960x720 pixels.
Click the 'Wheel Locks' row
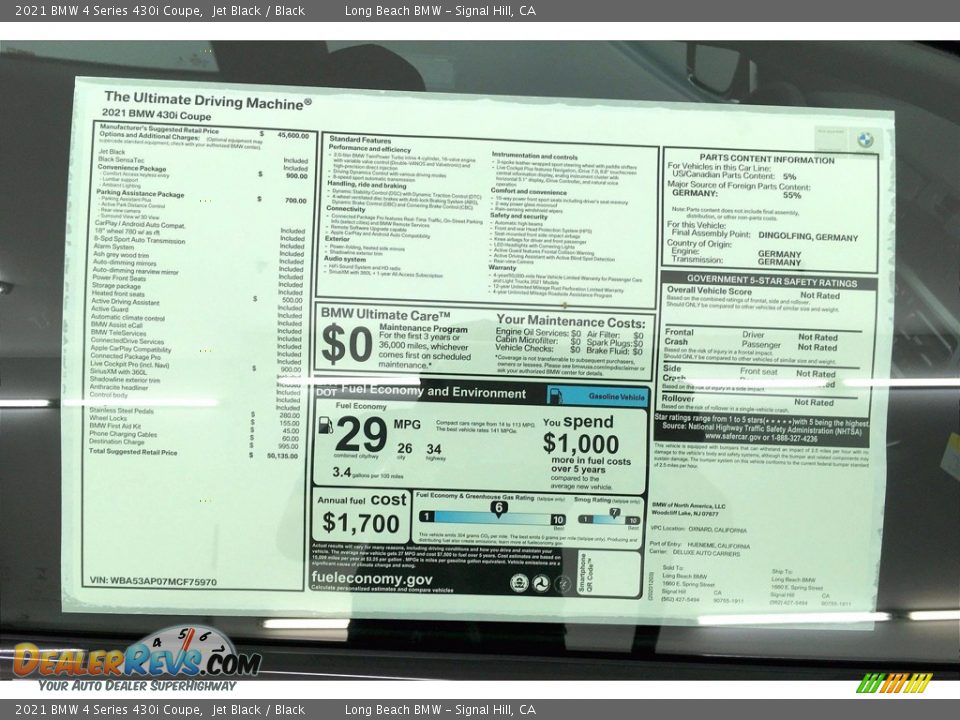click(x=108, y=418)
